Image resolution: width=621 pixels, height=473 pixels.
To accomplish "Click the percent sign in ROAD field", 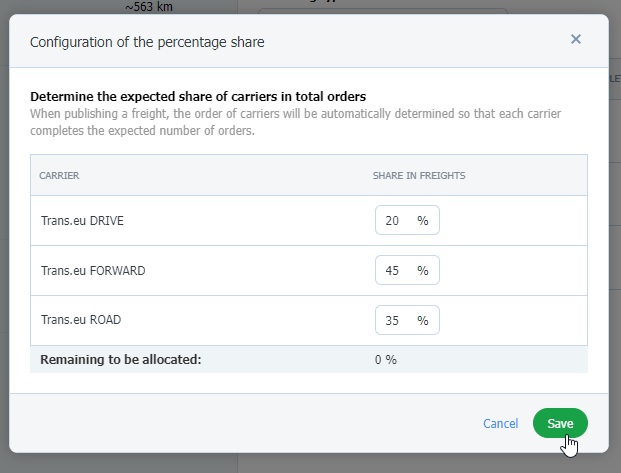I will [x=423, y=321].
